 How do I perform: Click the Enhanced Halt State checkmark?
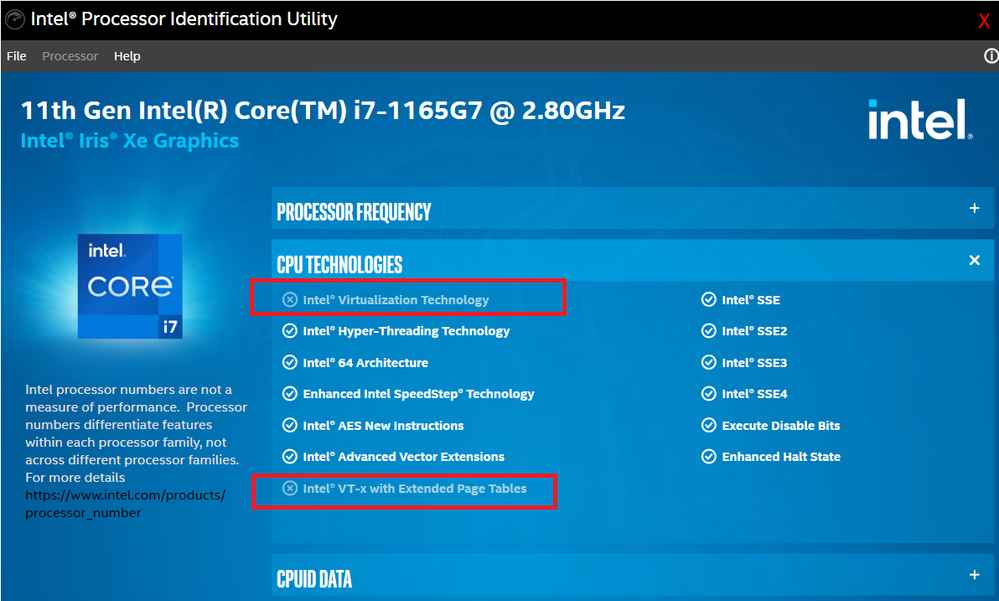[708, 456]
